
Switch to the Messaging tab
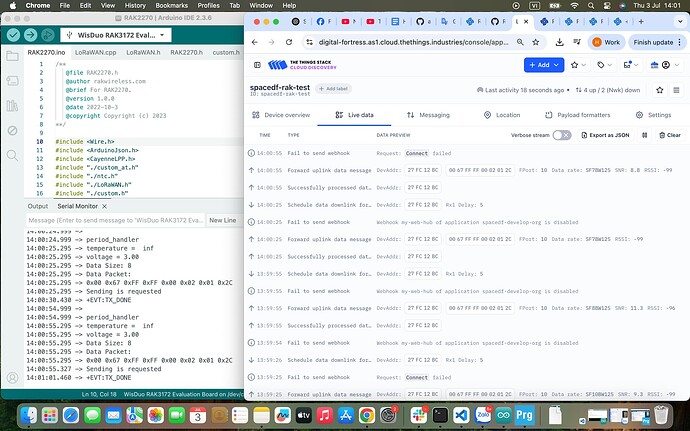point(427,115)
